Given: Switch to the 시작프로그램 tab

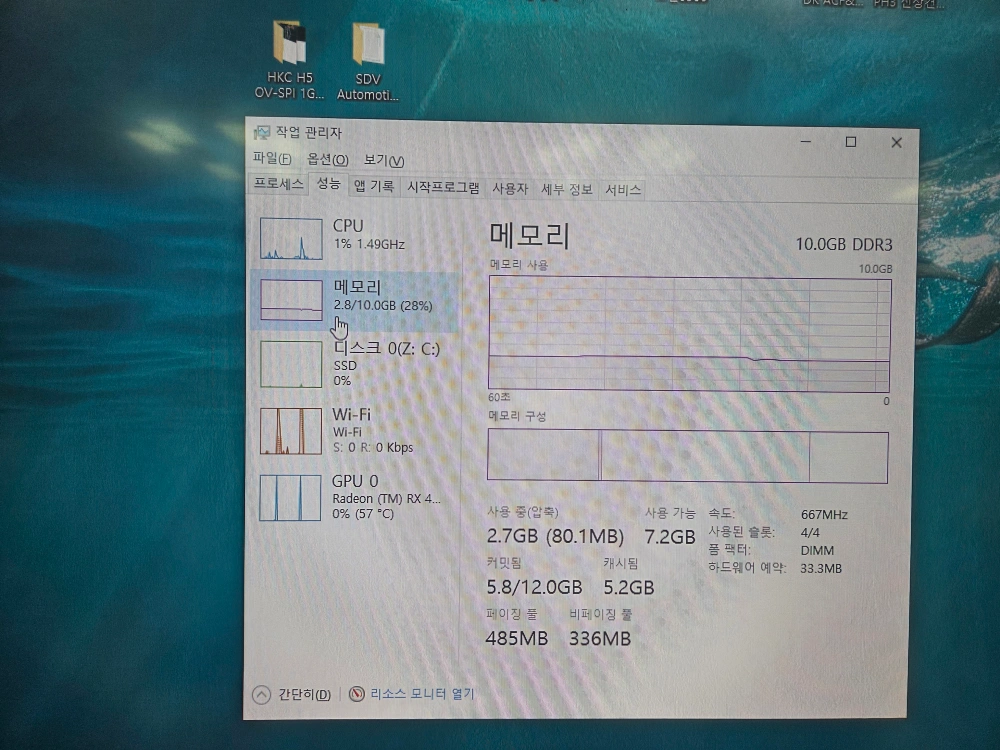Looking at the screenshot, I should [443, 188].
